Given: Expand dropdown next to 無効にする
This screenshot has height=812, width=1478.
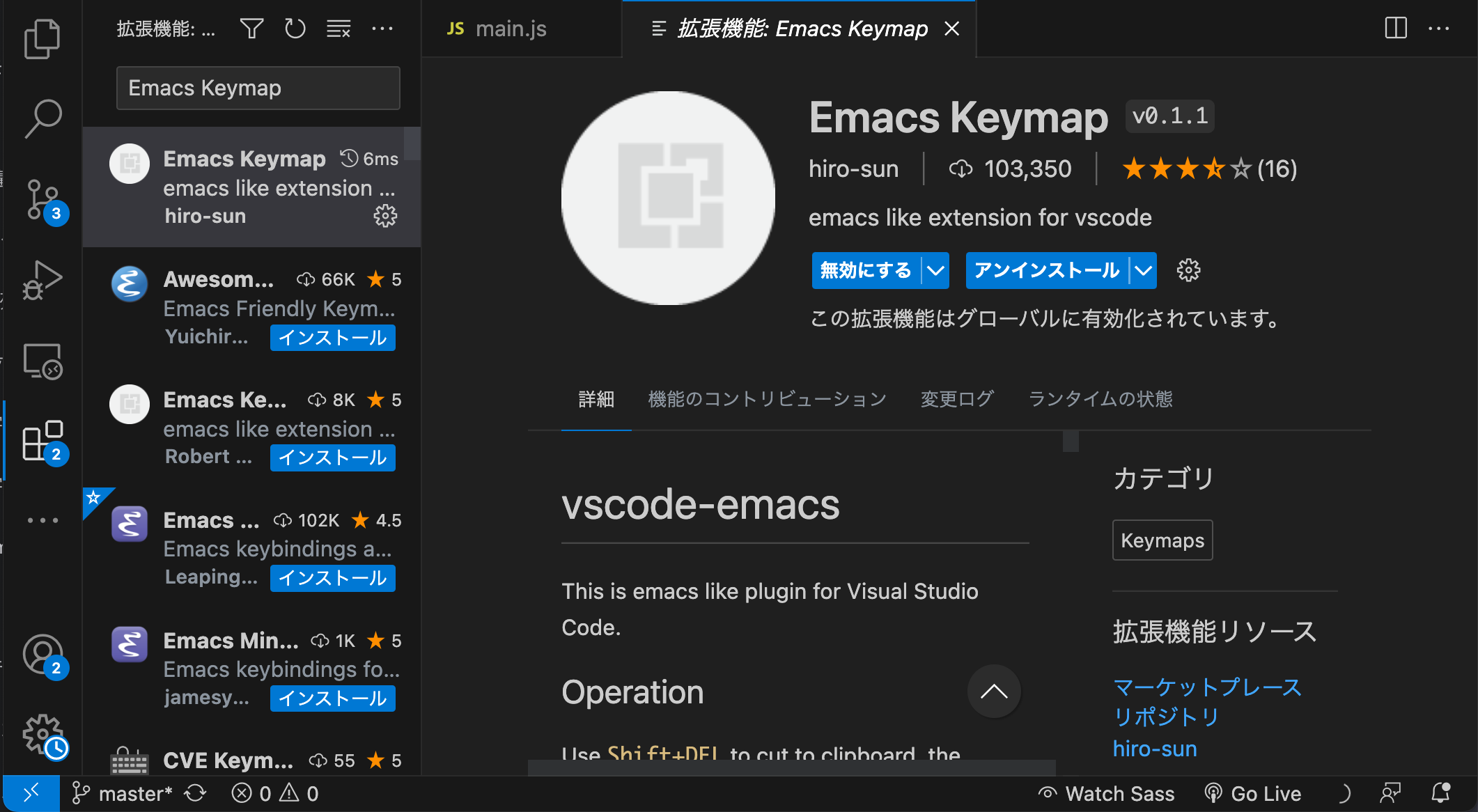Looking at the screenshot, I should (935, 270).
